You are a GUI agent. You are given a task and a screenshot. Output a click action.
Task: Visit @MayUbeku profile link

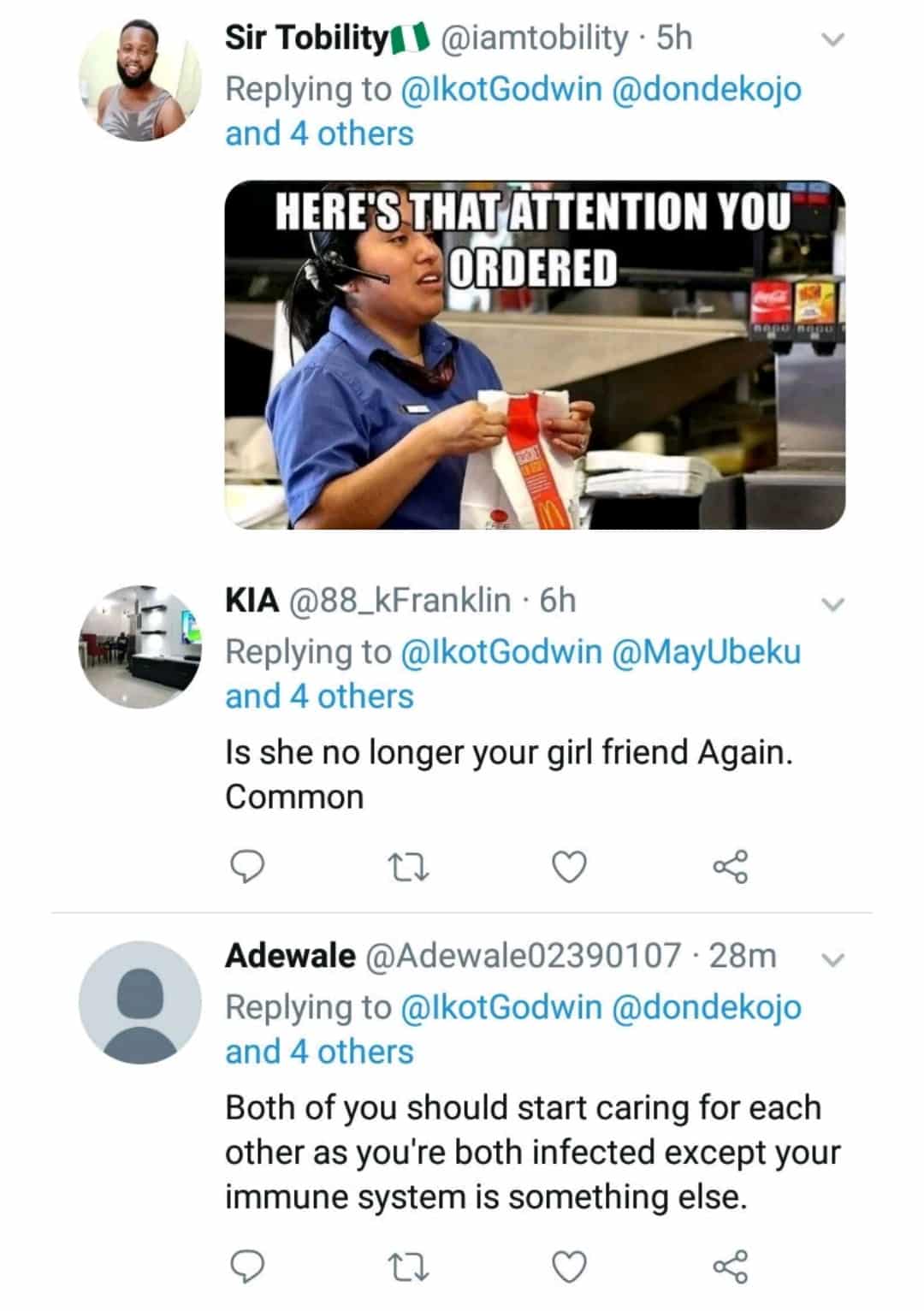tap(706, 652)
